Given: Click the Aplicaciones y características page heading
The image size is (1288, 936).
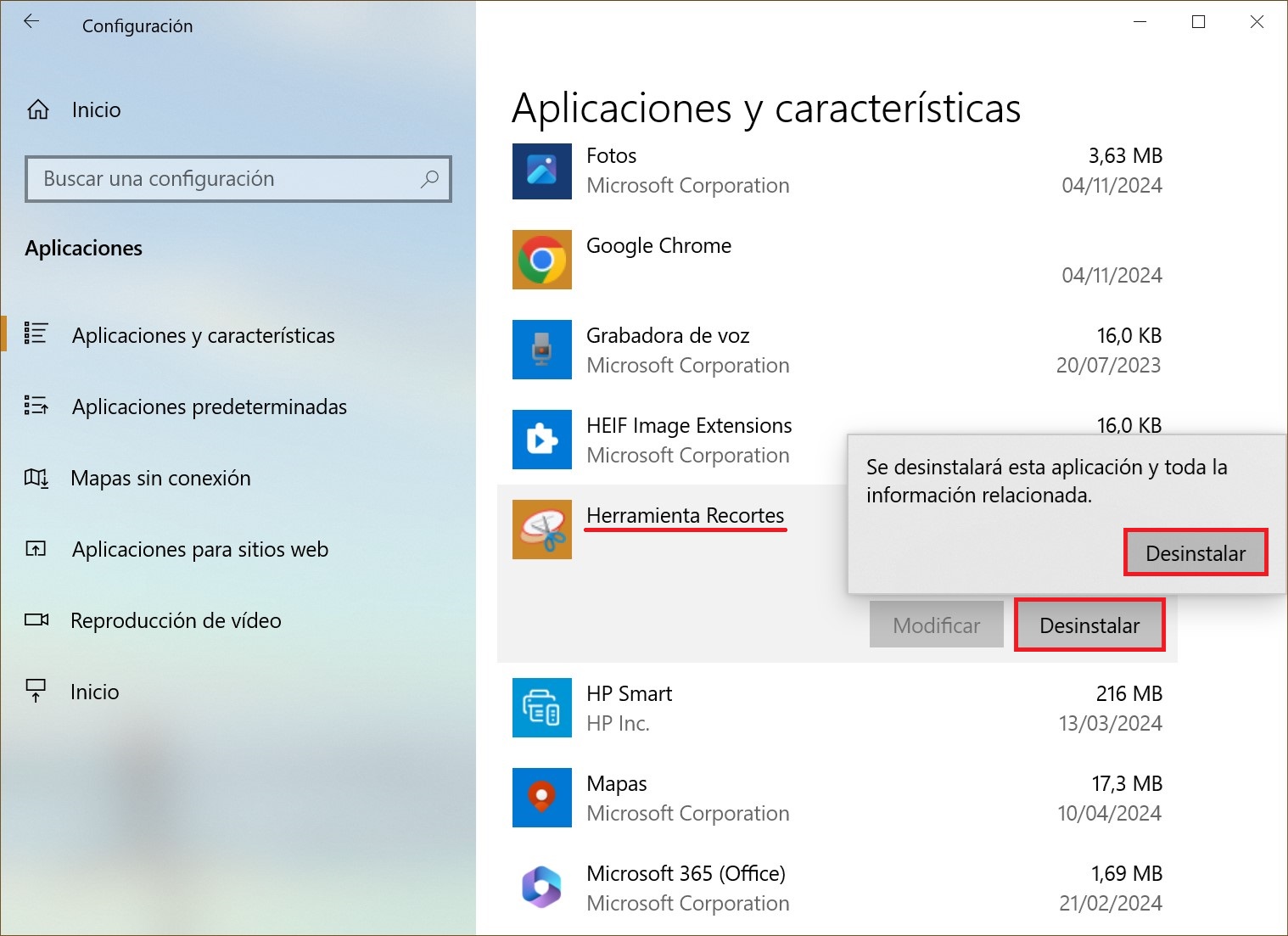Looking at the screenshot, I should coord(766,109).
